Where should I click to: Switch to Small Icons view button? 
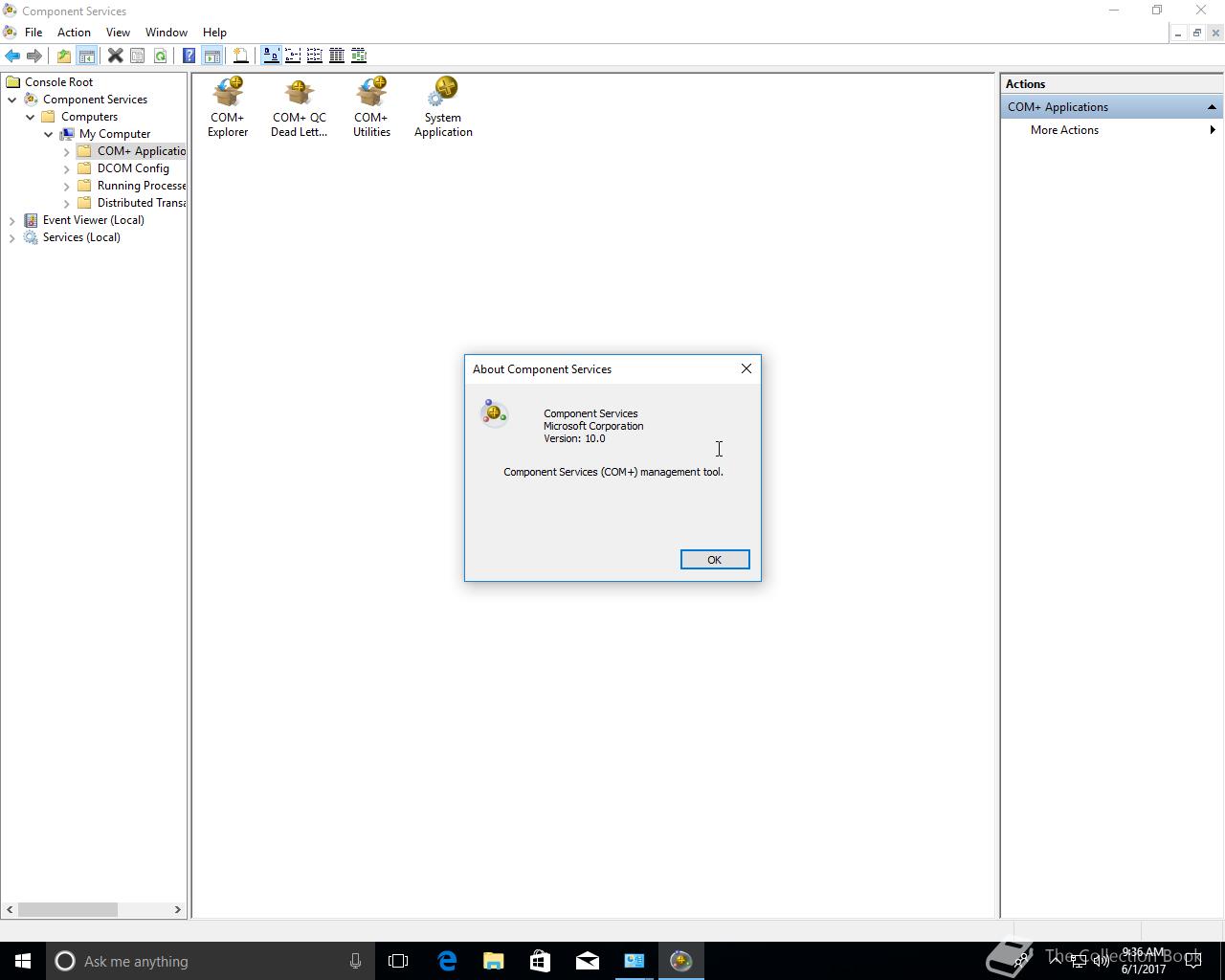coord(293,56)
